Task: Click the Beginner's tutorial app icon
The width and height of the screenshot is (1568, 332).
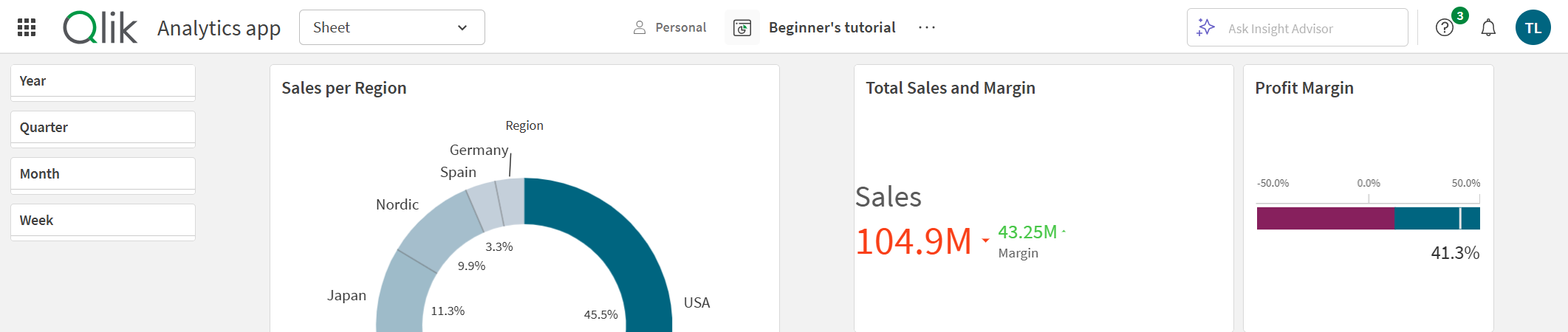Action: tap(742, 28)
